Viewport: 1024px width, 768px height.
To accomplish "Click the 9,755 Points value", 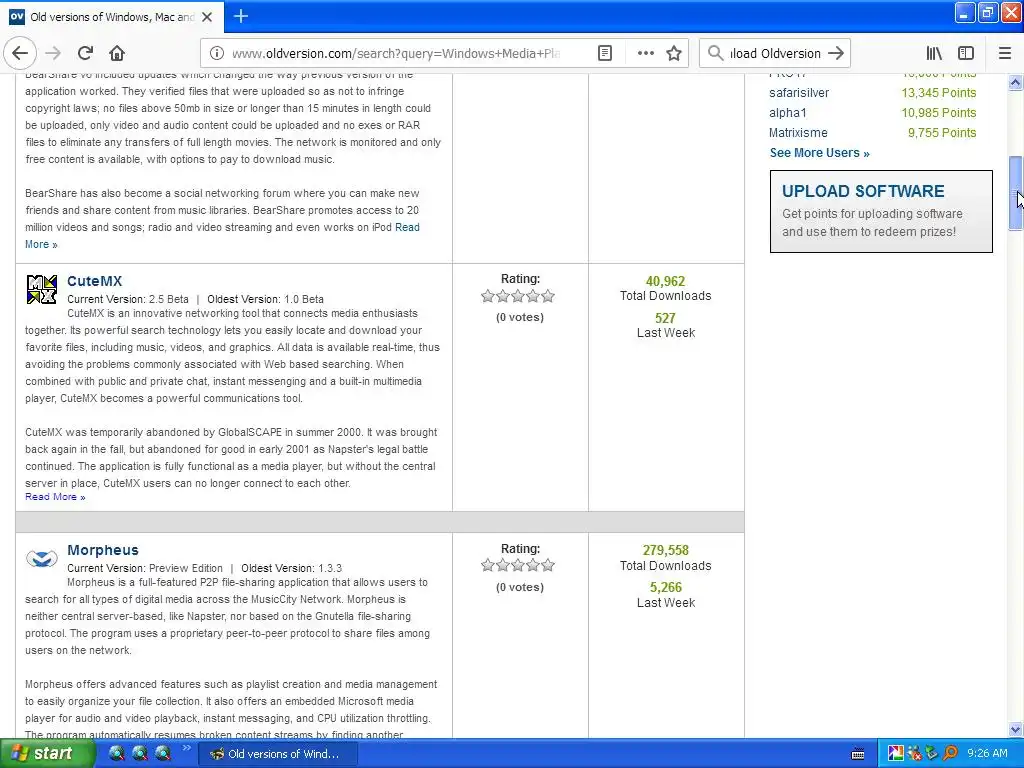I will [942, 133].
